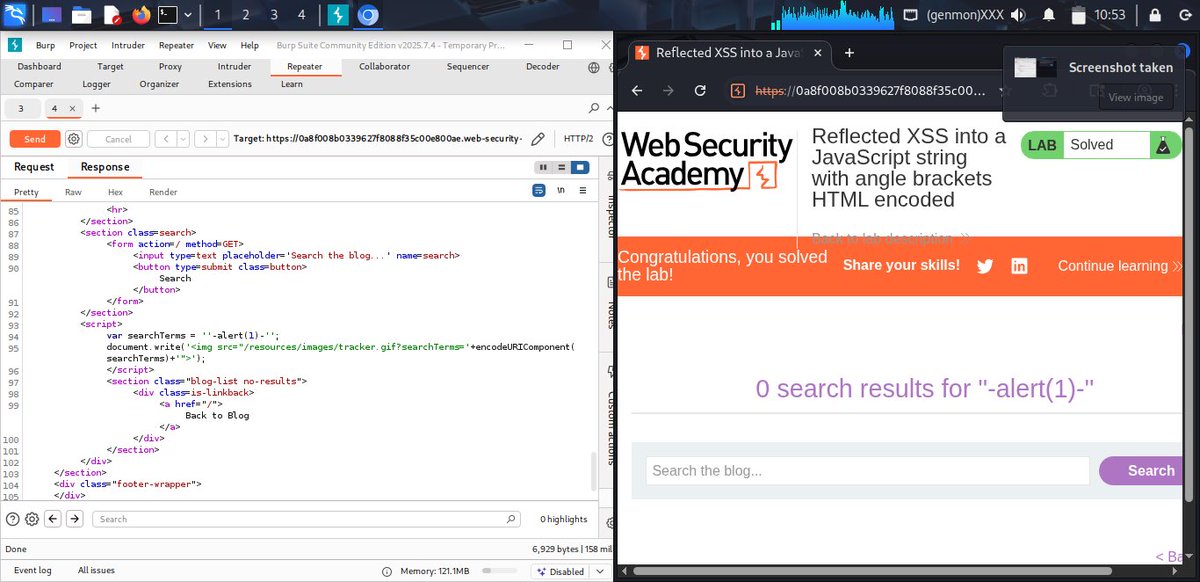Open the Kali applications menu icon
1200x582 pixels.
pos(15,15)
